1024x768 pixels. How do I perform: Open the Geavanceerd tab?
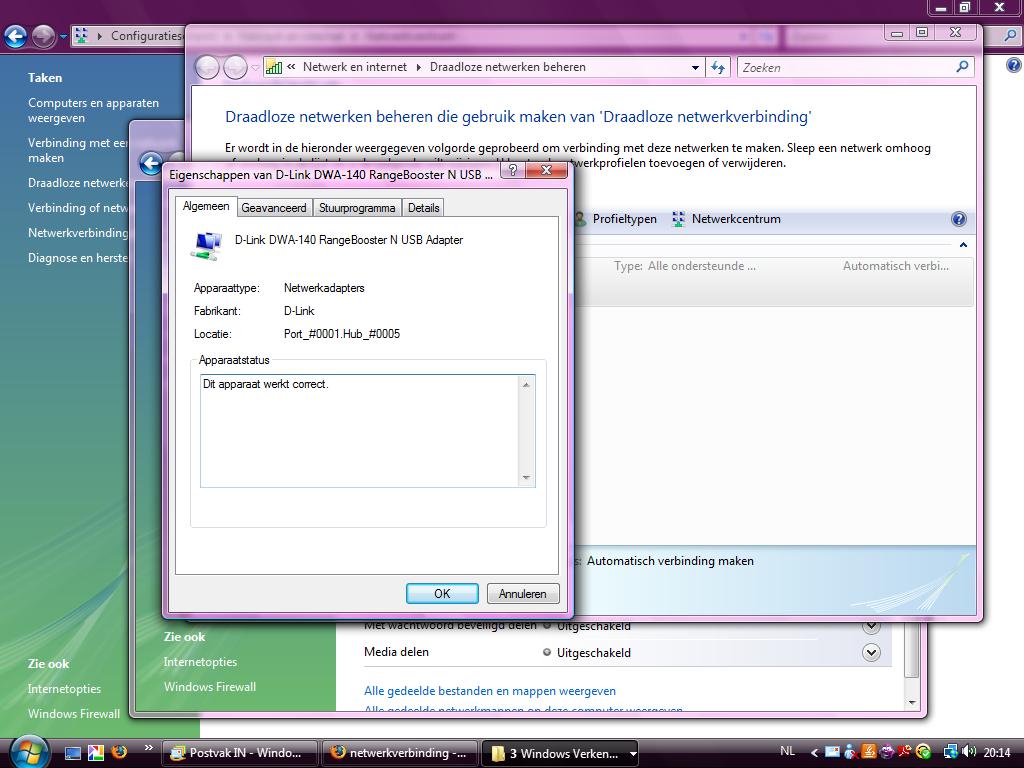click(274, 208)
